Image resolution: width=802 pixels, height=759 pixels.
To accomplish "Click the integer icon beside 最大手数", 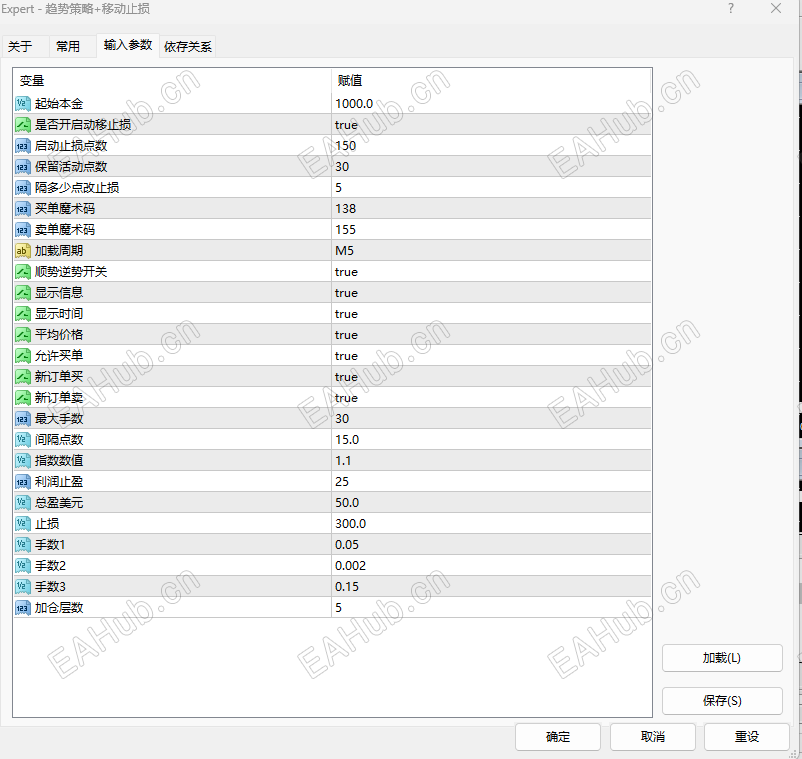I will tap(23, 418).
